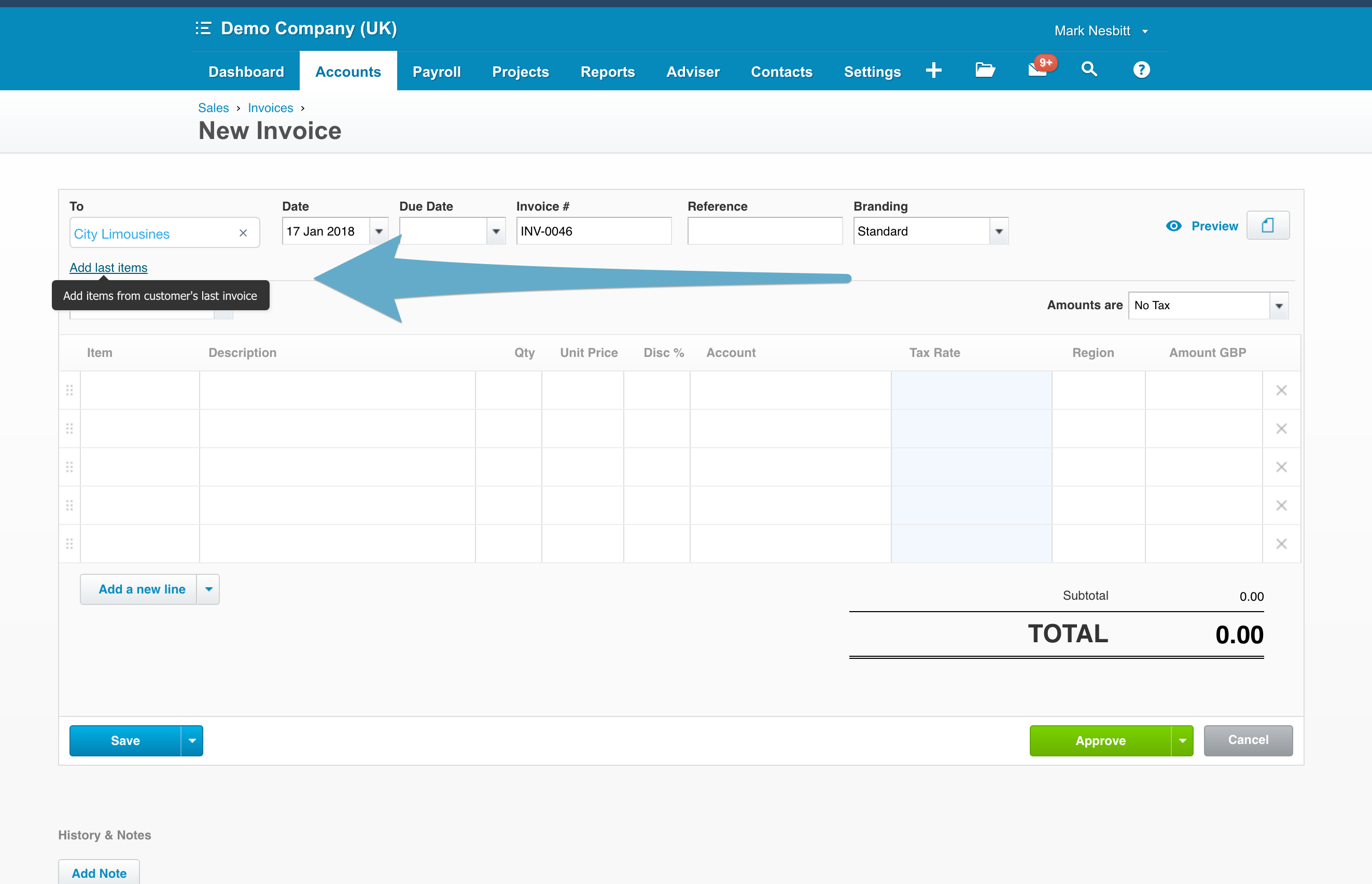The image size is (1372, 884).
Task: Click the organization list icon beside Demo Company
Action: pos(204,28)
